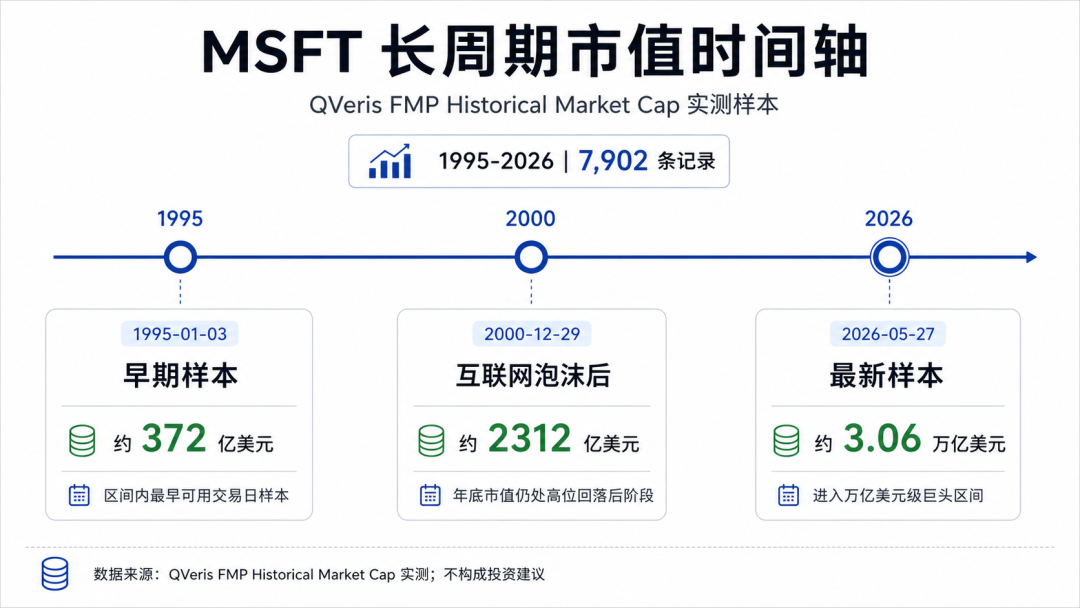The height and width of the screenshot is (608, 1080).
Task: Click the 年底市值仍处高位回落后阶段 note
Action: 553,496
